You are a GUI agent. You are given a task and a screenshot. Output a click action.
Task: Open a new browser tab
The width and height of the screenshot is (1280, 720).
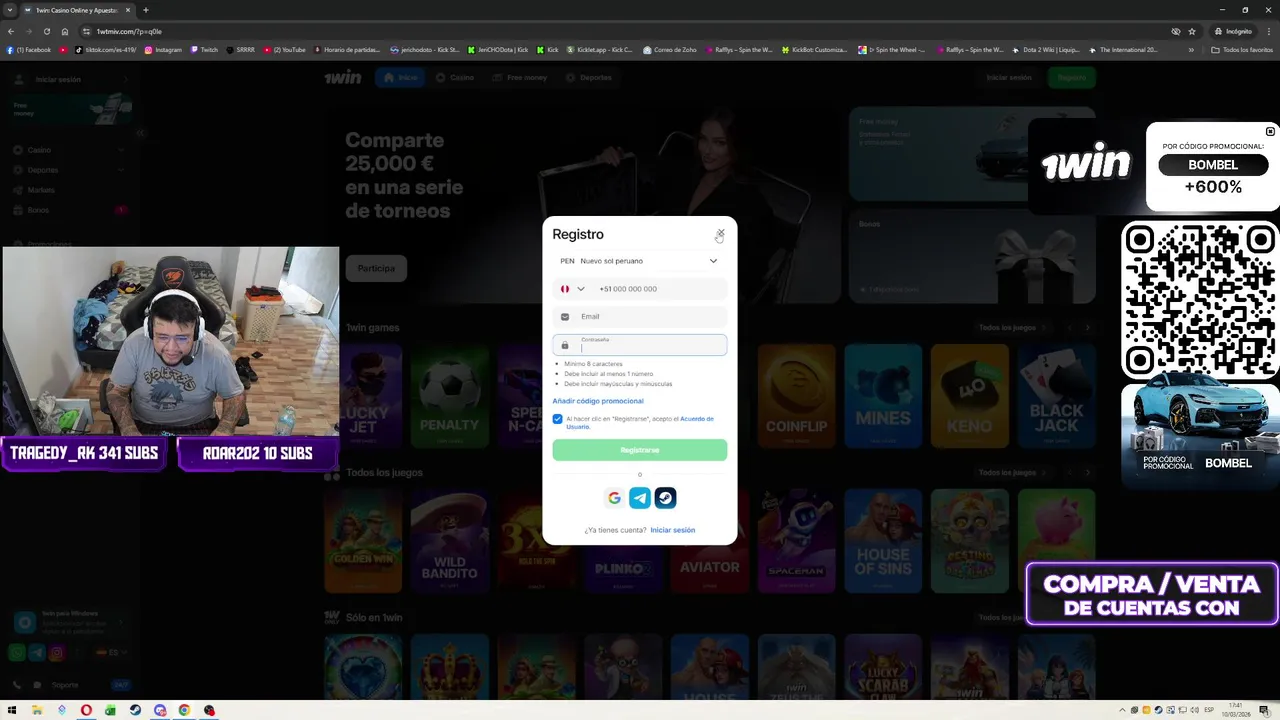point(146,10)
